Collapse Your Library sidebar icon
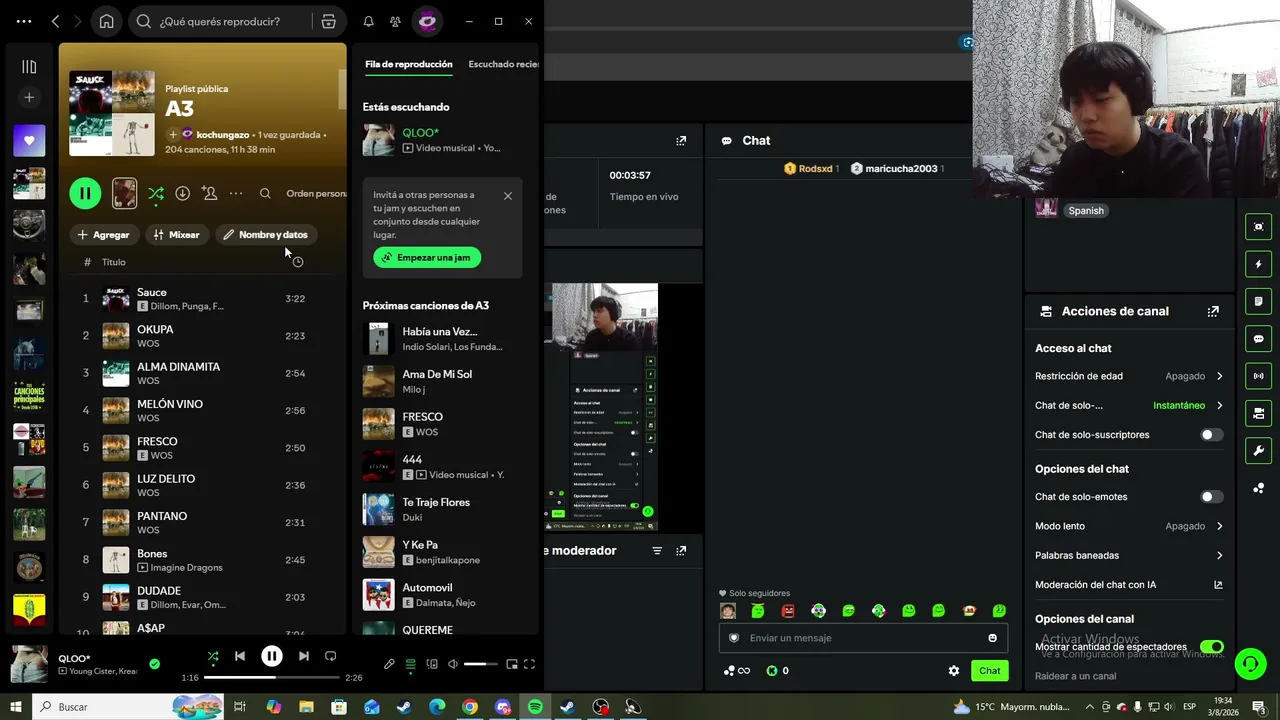Screen dimensions: 1280x720 pyautogui.click(x=29, y=67)
